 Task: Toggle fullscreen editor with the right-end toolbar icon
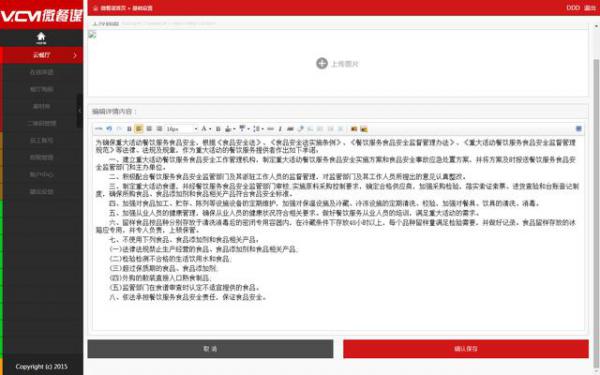pyautogui.click(x=579, y=129)
